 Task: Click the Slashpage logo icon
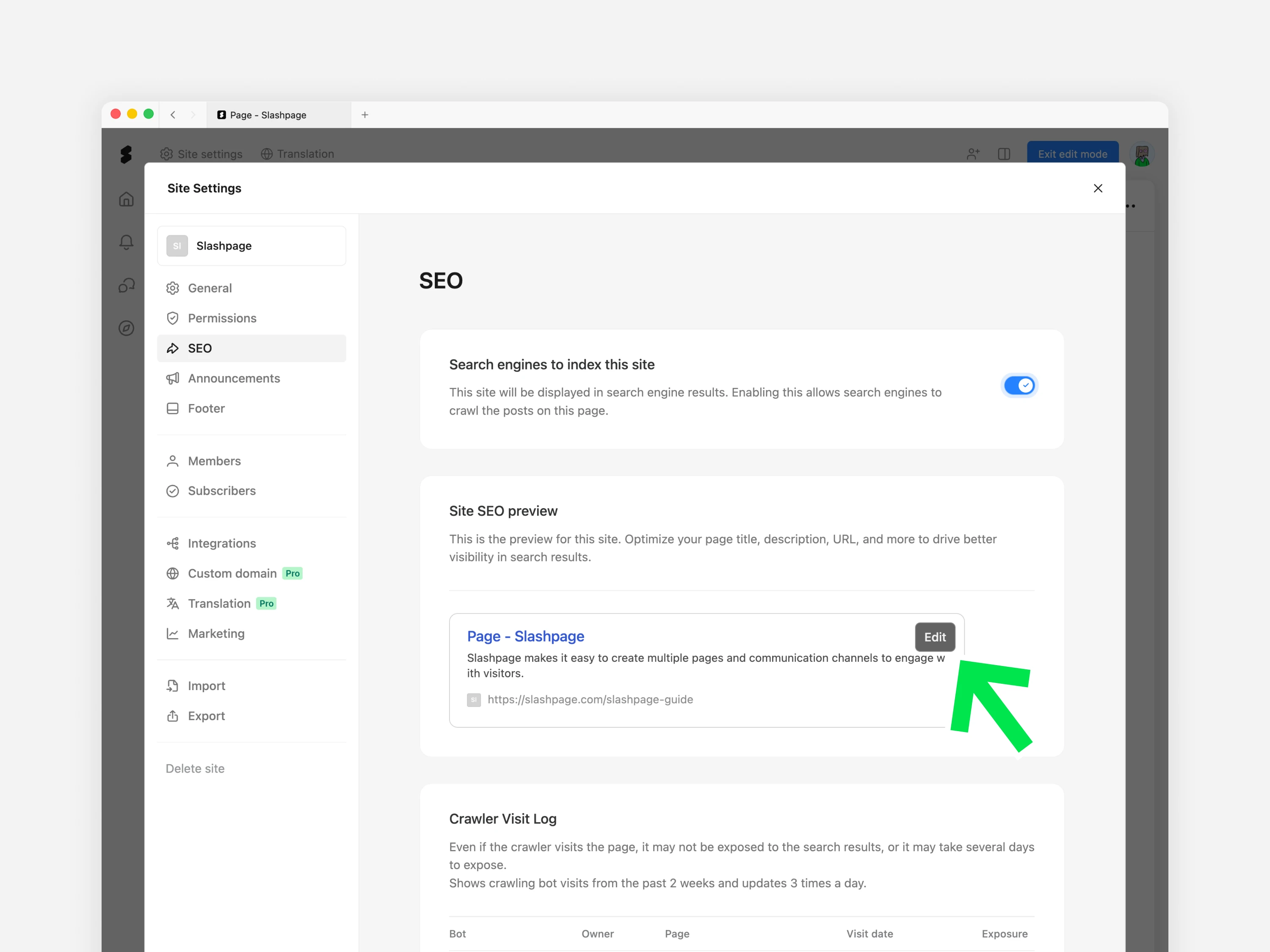pyautogui.click(x=126, y=154)
